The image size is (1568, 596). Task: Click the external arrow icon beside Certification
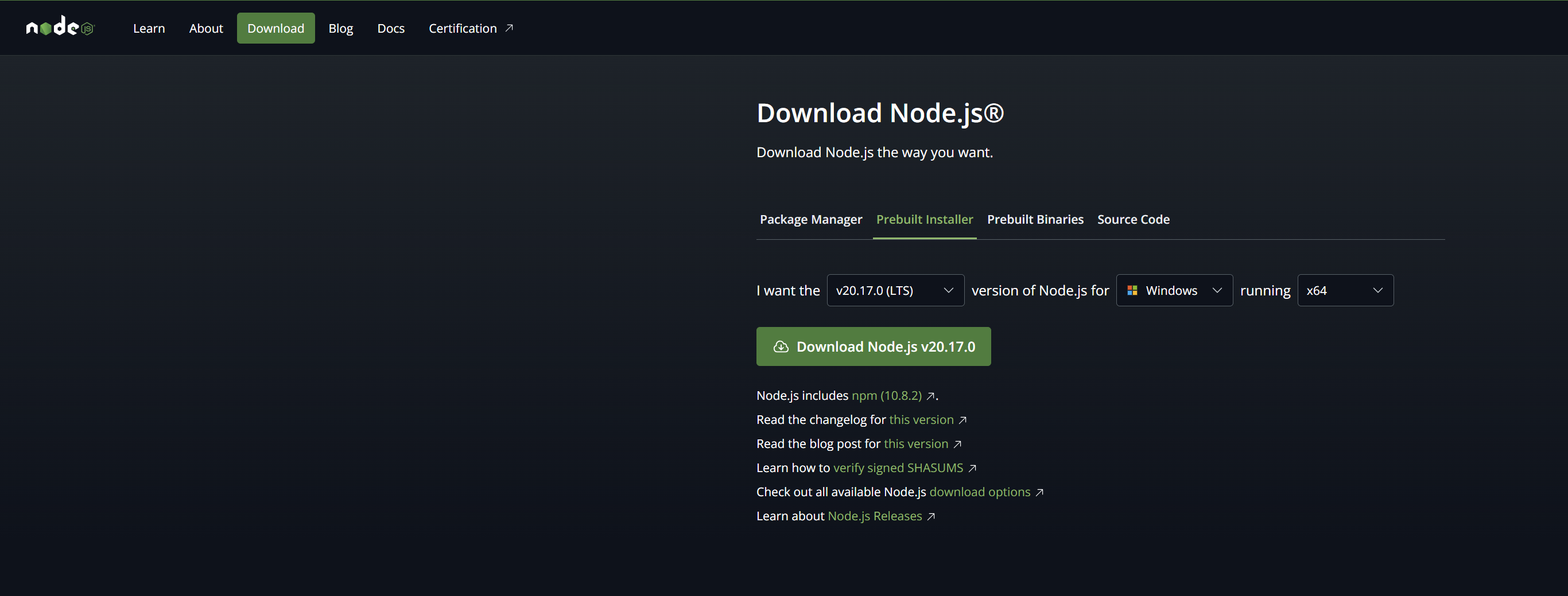[x=510, y=28]
